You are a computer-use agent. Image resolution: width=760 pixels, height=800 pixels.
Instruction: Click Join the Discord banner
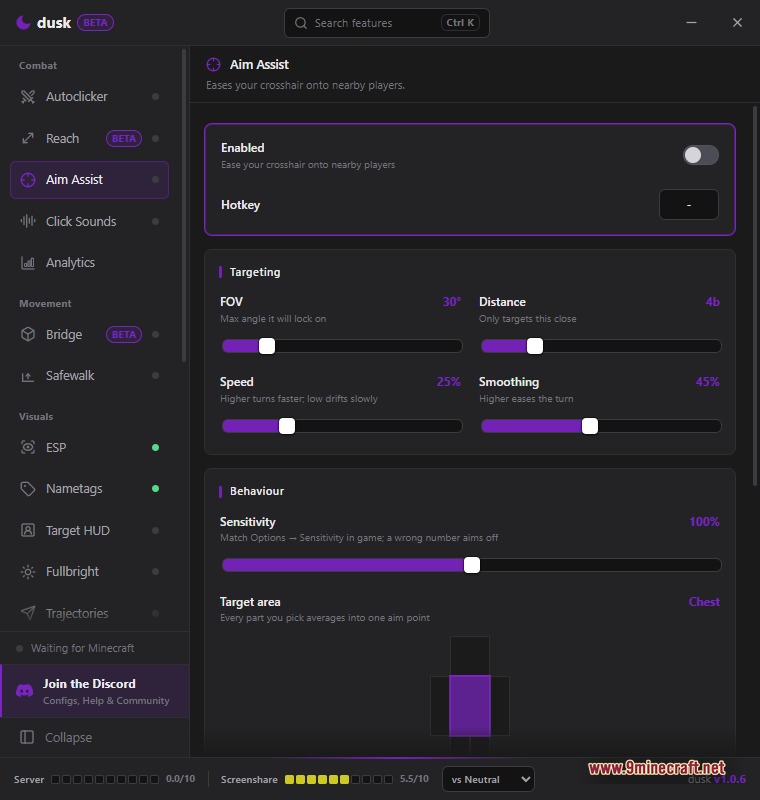coord(95,691)
